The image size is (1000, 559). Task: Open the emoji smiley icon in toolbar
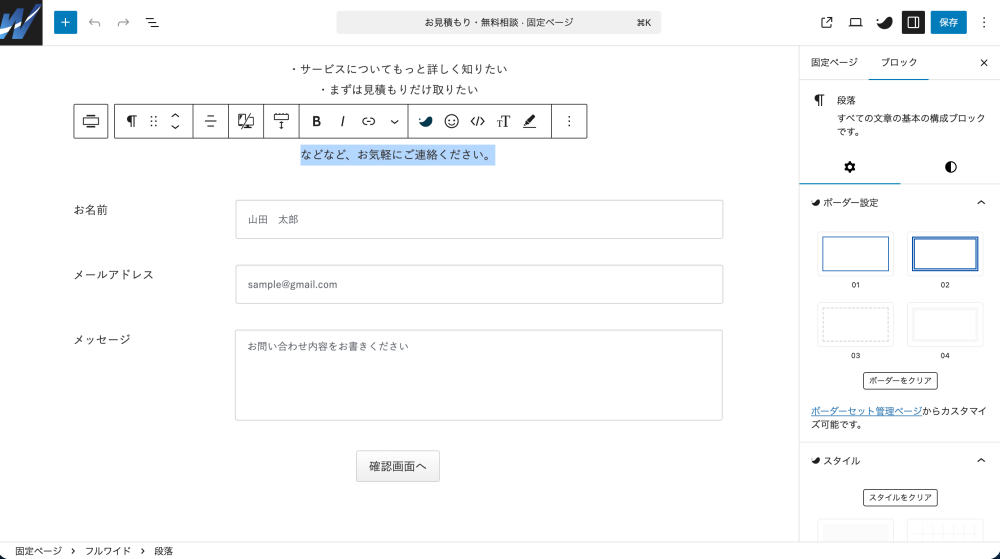(451, 121)
